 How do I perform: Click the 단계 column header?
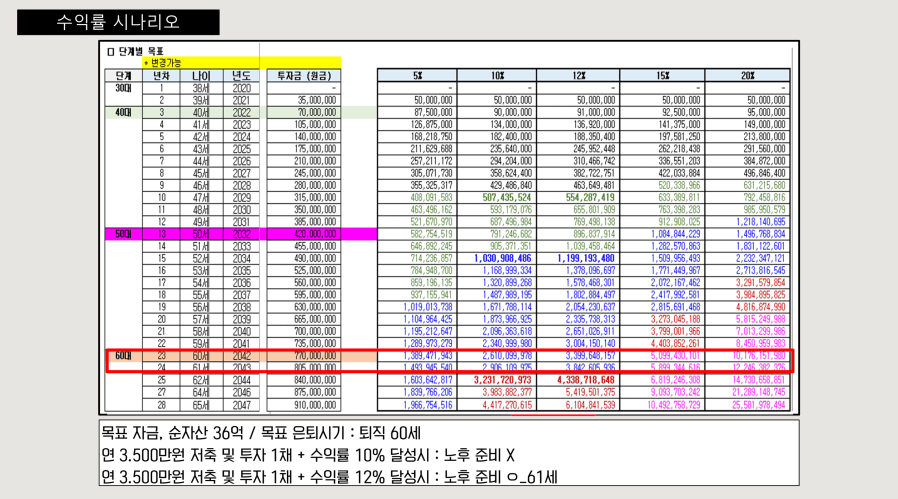tap(123, 76)
